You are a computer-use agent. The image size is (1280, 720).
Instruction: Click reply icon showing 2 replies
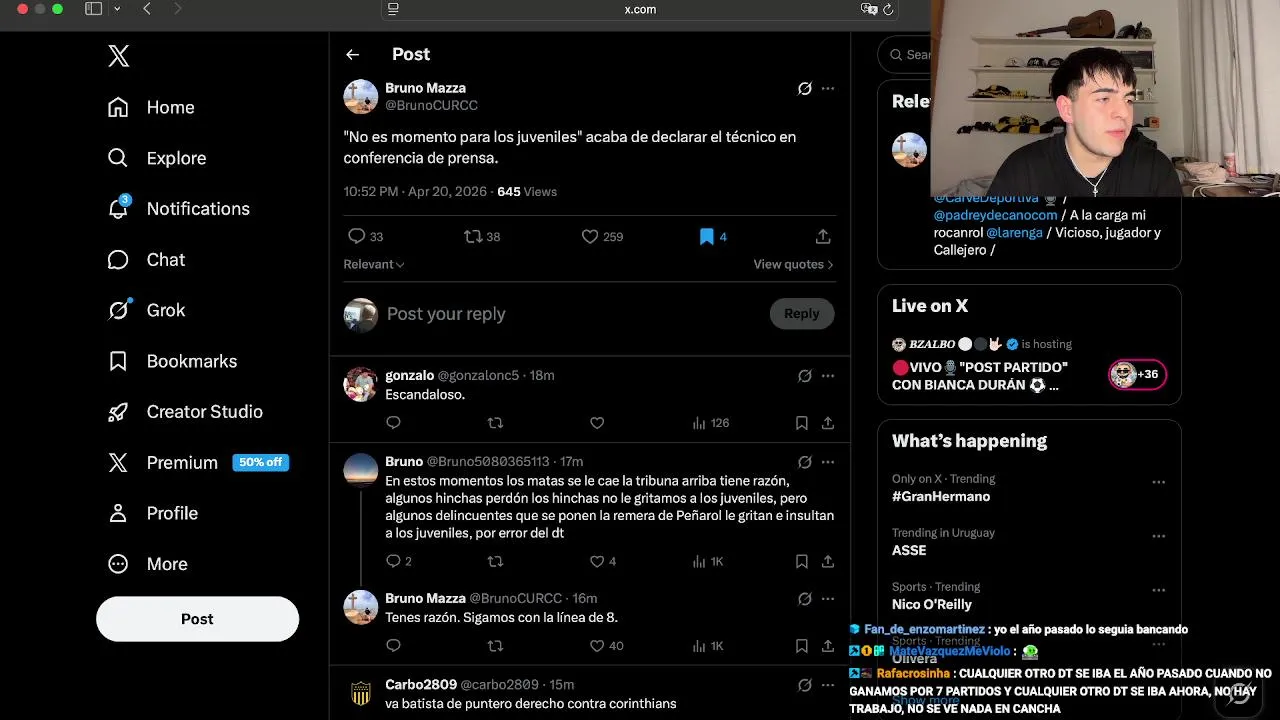click(x=399, y=561)
